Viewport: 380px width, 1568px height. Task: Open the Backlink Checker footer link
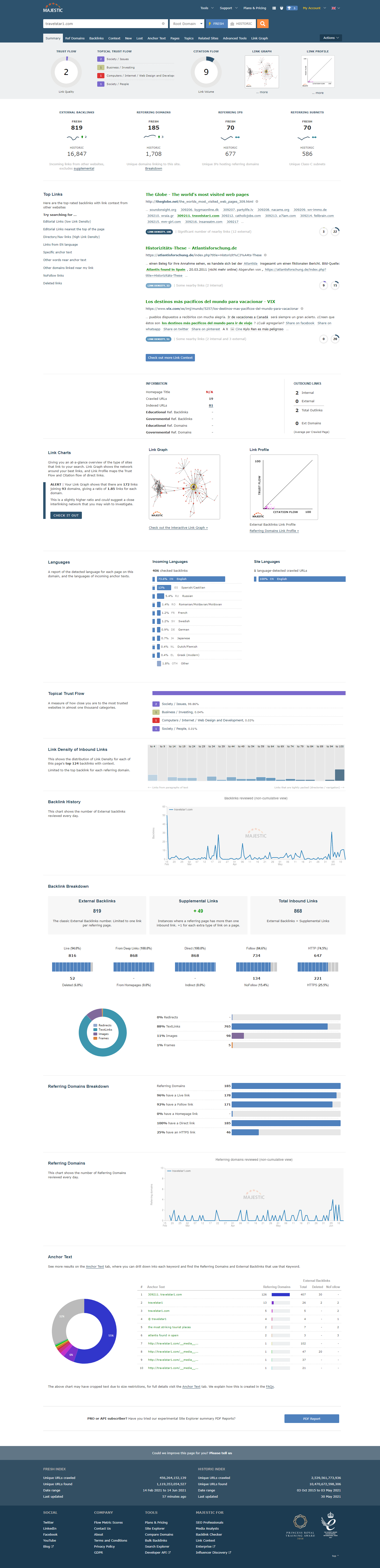tap(209, 1535)
